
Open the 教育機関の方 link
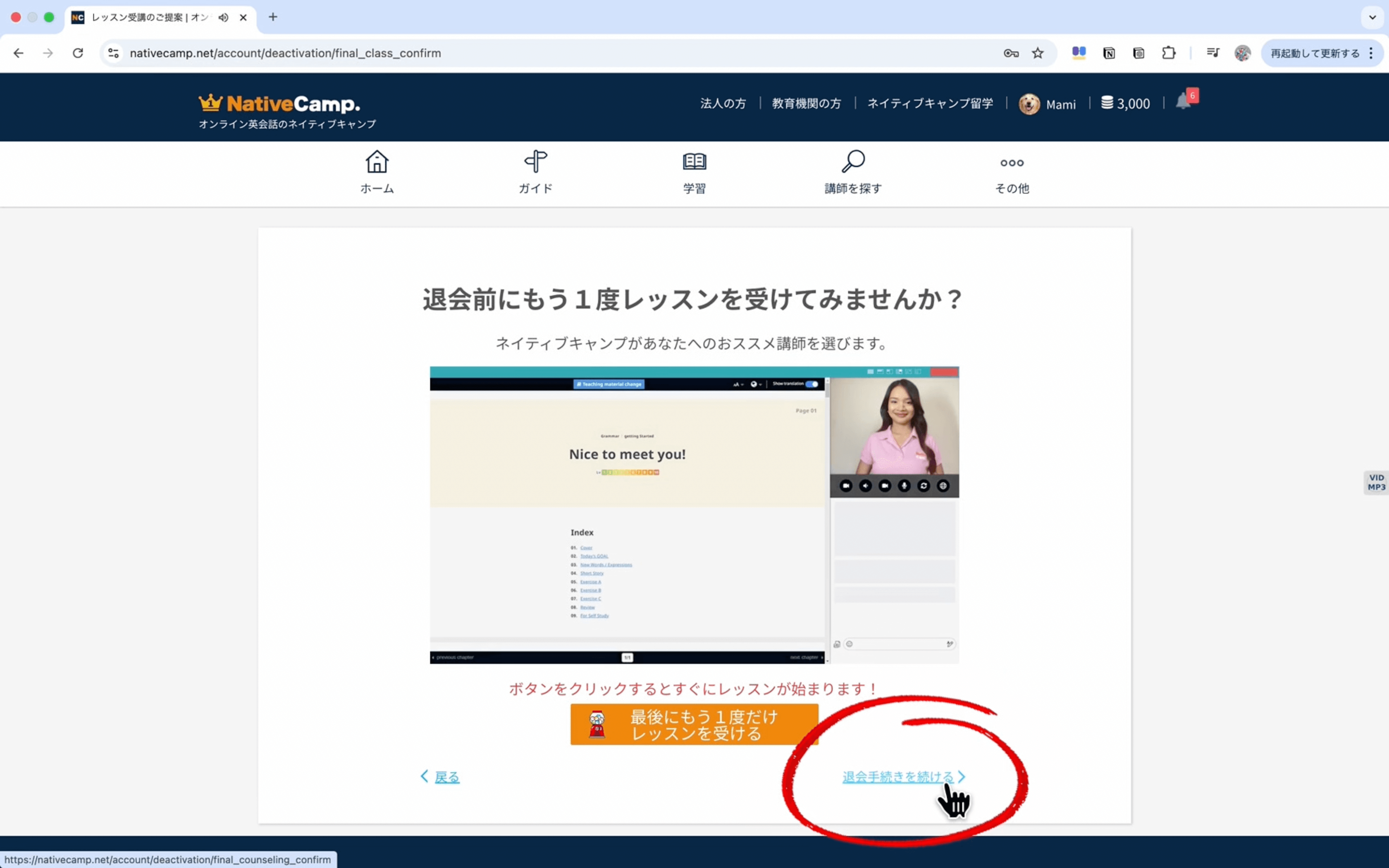point(807,103)
